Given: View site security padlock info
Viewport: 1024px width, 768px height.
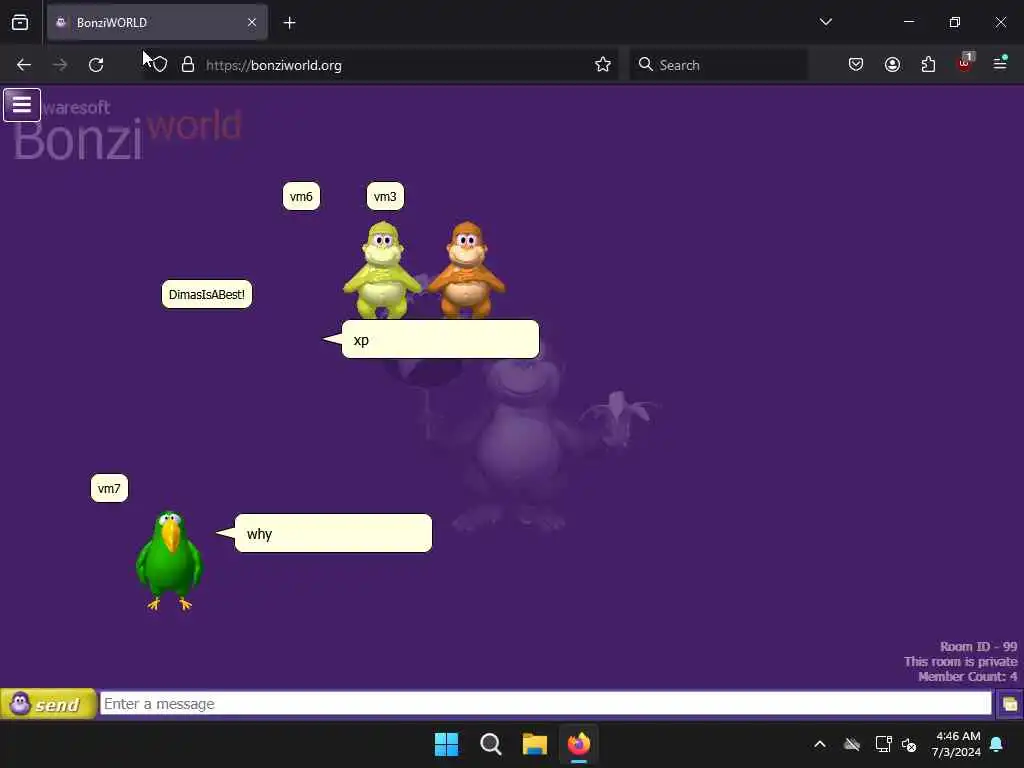Looking at the screenshot, I should point(188,65).
